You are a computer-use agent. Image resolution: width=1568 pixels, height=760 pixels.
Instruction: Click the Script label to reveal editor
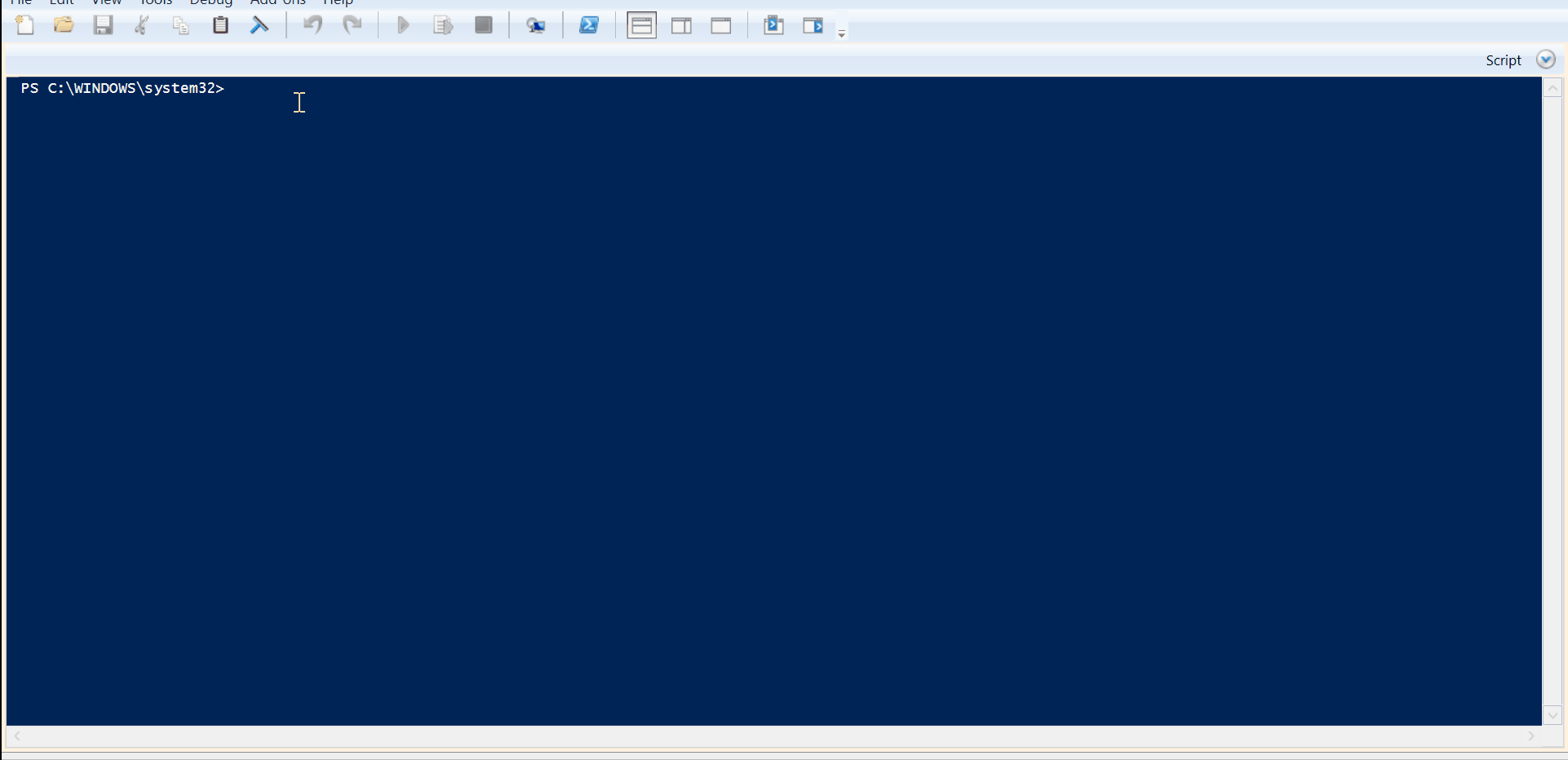[x=1504, y=60]
